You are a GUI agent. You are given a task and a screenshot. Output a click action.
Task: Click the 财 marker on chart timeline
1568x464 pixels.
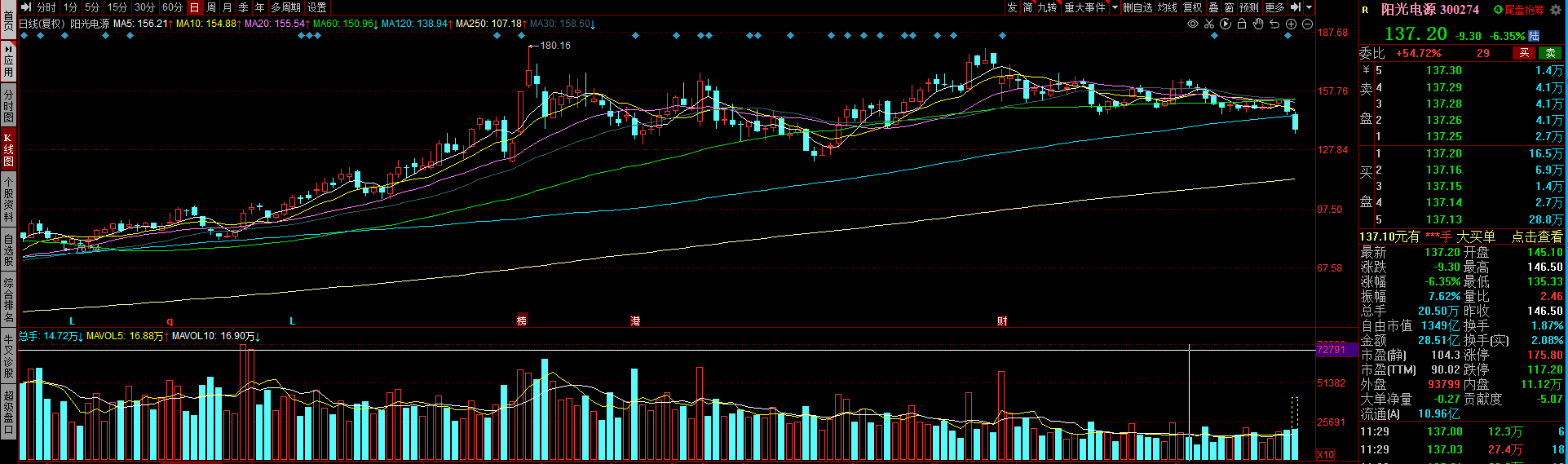[1002, 320]
